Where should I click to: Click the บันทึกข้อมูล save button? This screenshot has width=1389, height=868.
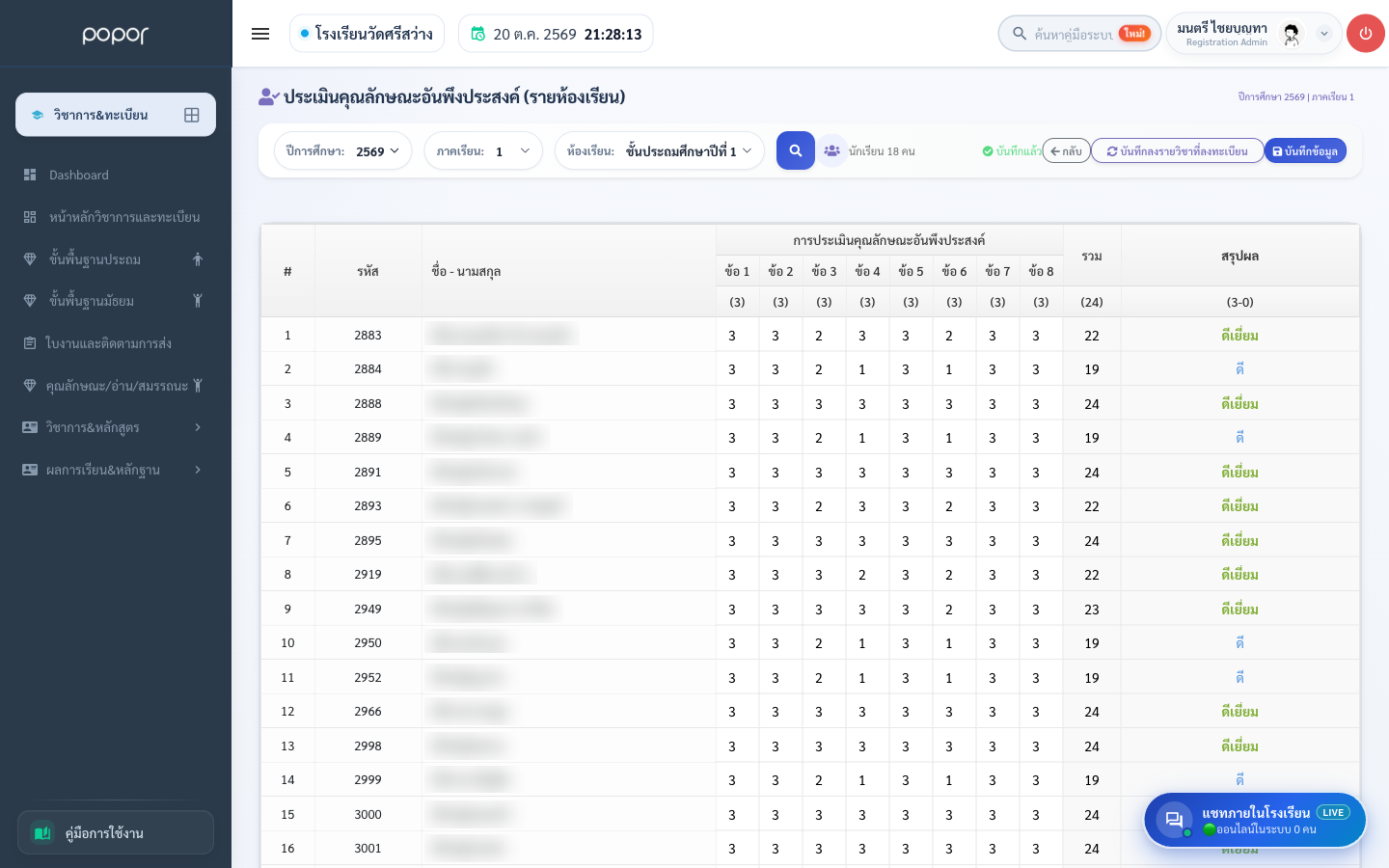coord(1305,151)
